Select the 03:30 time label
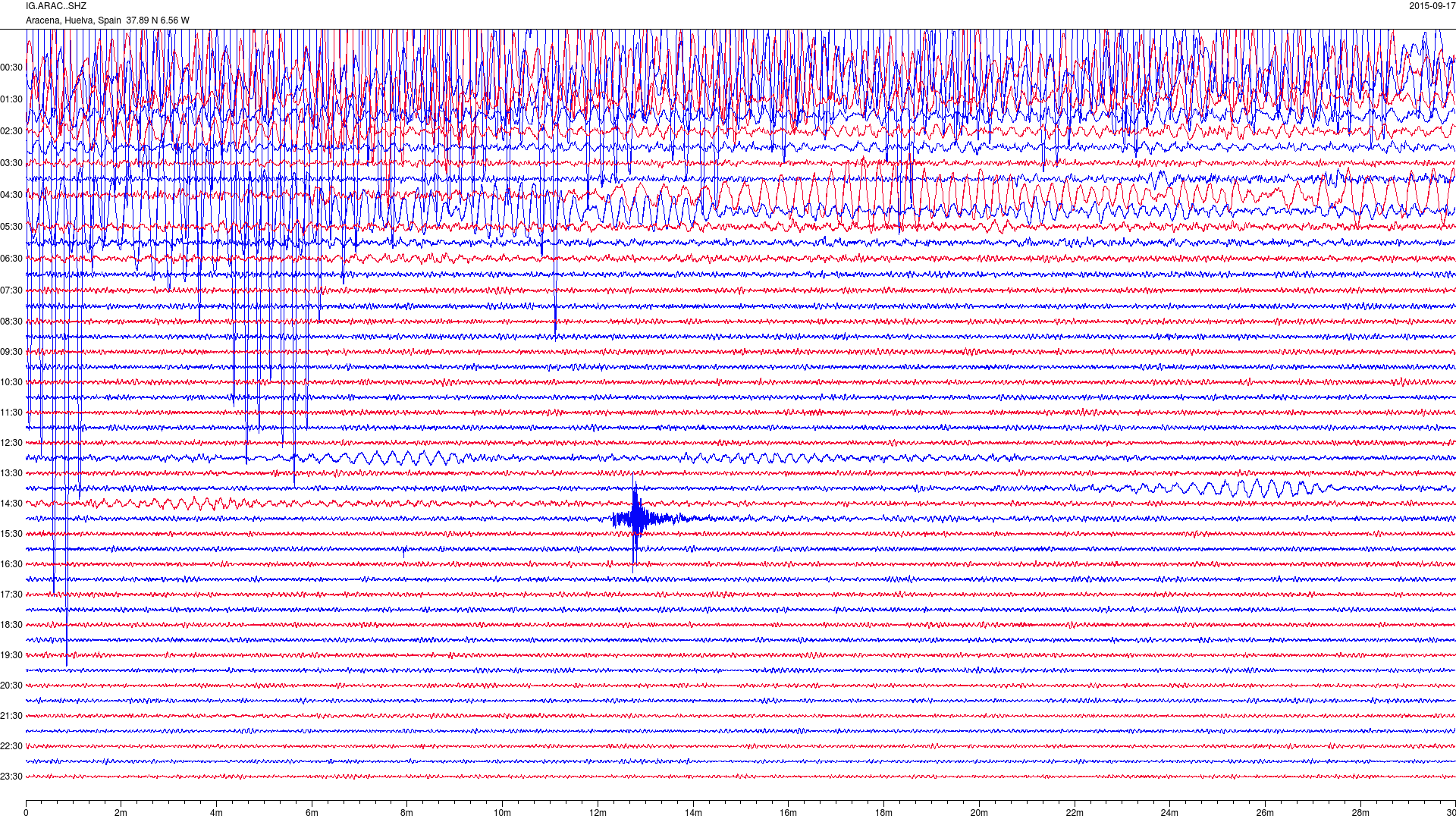Screen dimensions: 1456x819 [x=11, y=163]
